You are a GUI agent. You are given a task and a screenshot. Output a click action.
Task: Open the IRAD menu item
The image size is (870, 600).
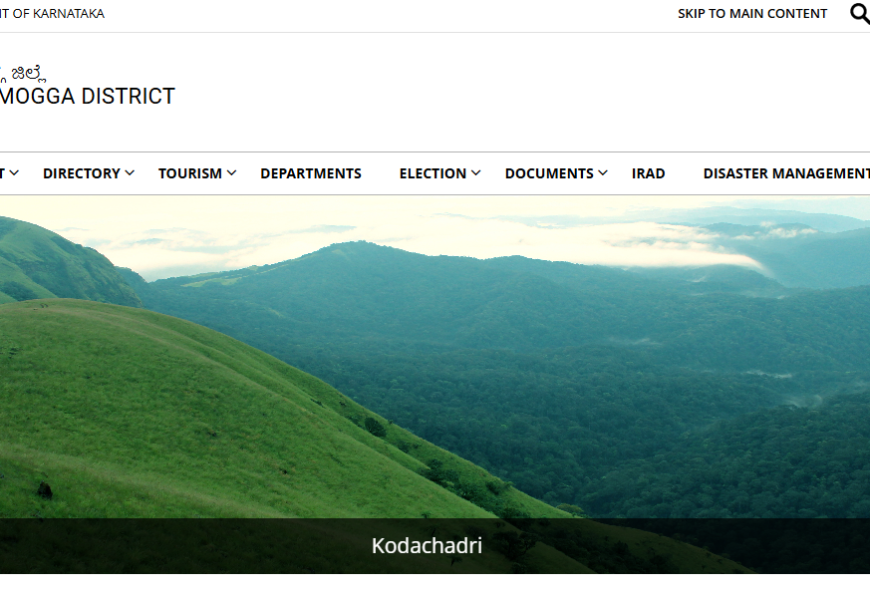(x=648, y=173)
